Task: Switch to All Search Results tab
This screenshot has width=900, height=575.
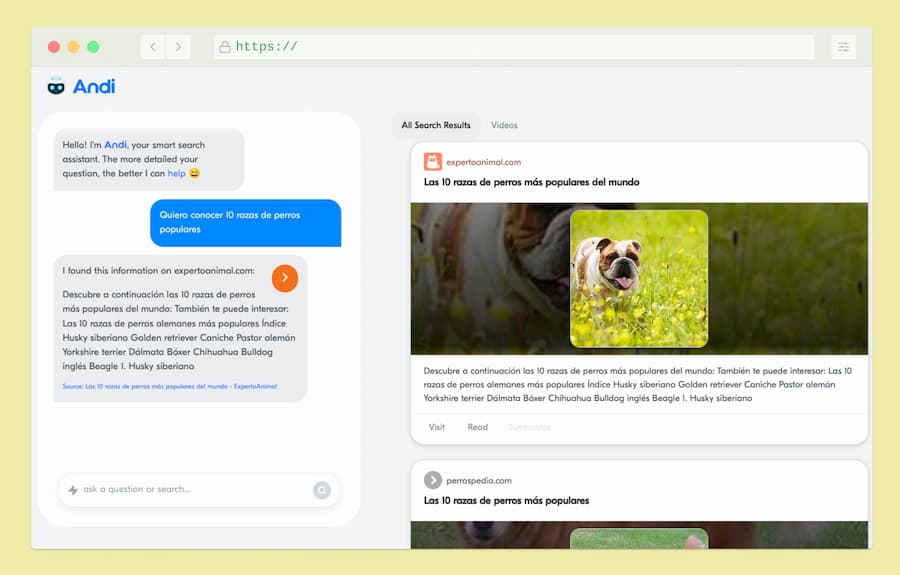Action: pos(436,125)
